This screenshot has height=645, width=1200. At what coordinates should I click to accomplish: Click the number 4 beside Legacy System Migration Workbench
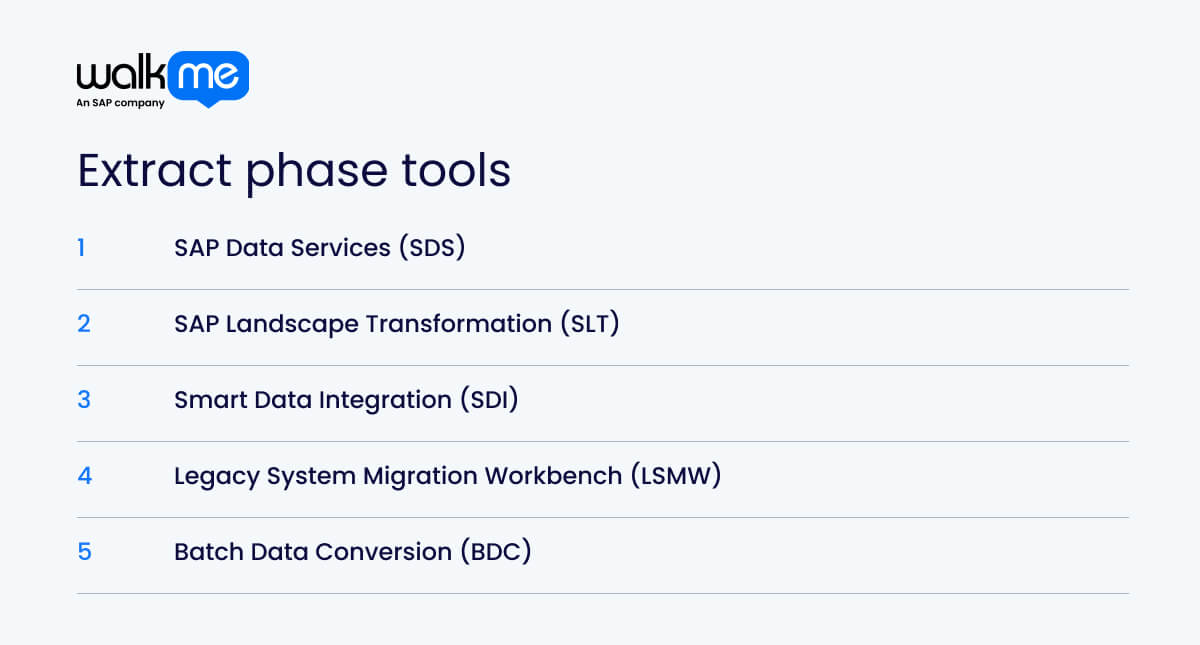(84, 475)
